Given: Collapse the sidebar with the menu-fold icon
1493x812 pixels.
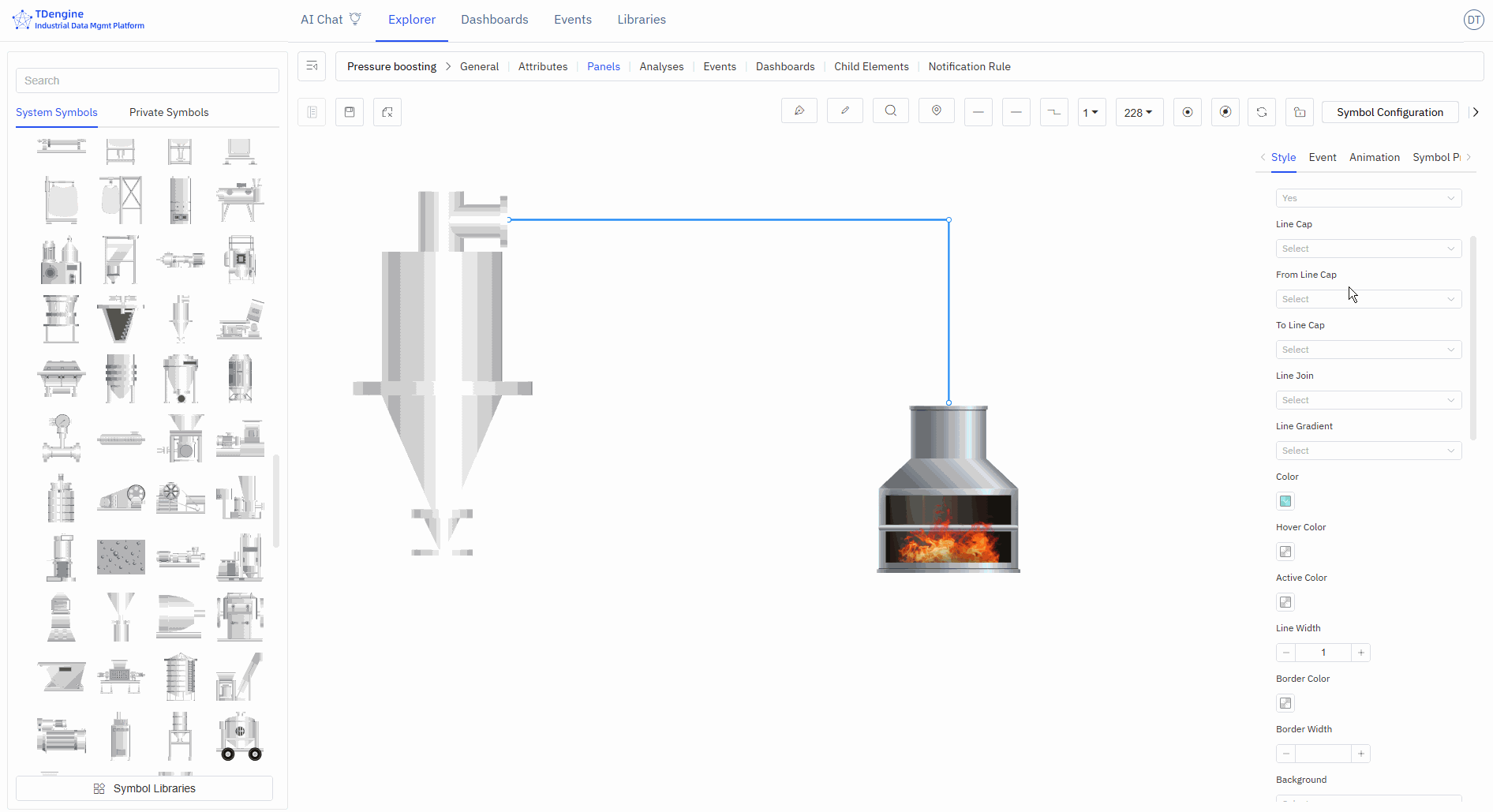Looking at the screenshot, I should tap(312, 66).
